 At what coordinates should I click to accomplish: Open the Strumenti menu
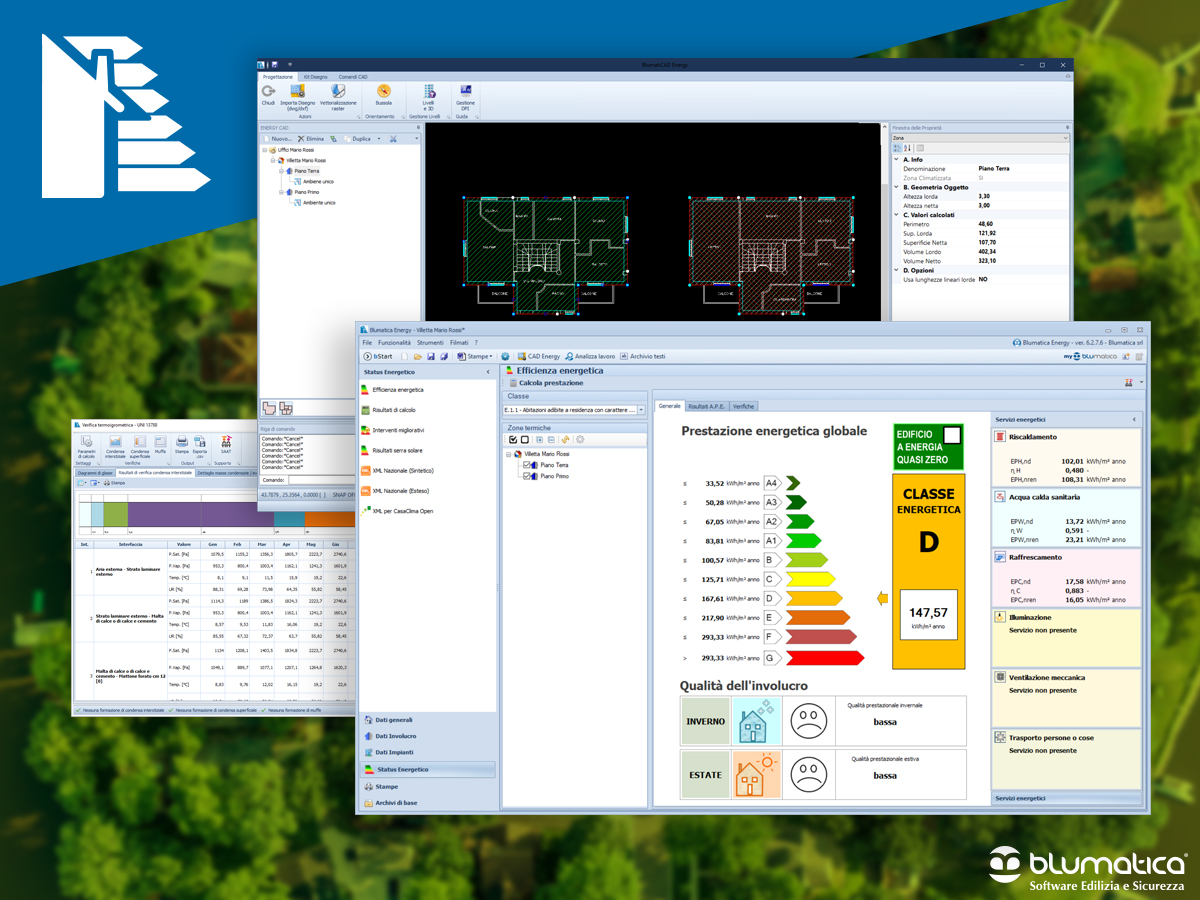(x=430, y=343)
